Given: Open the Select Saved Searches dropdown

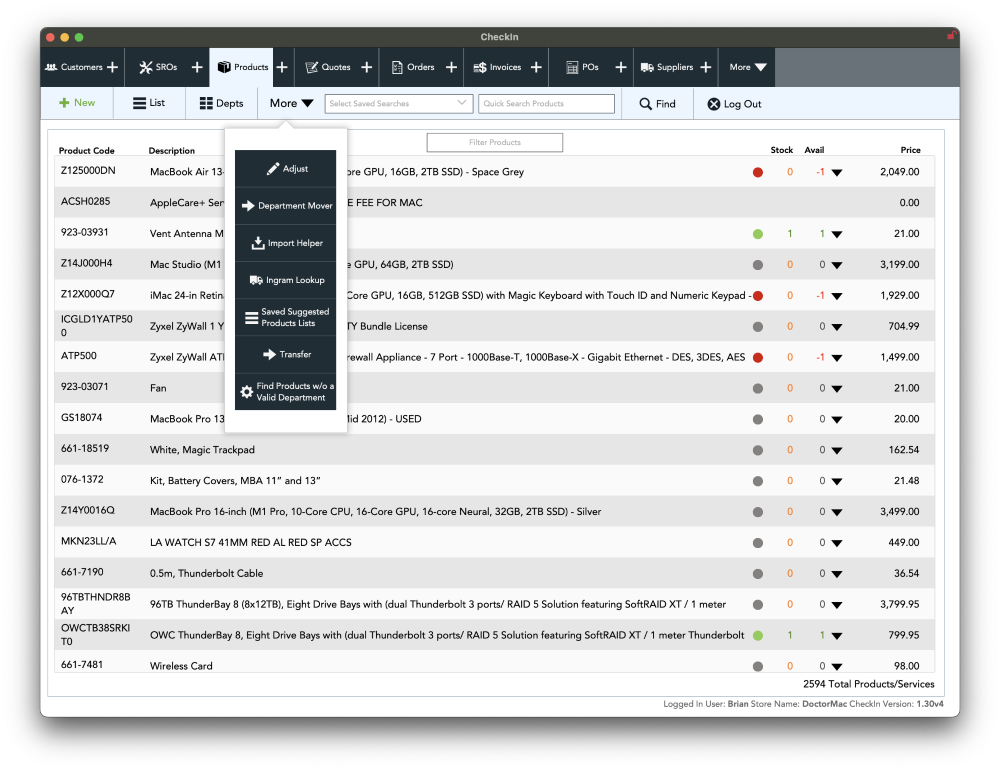Looking at the screenshot, I should [x=398, y=103].
